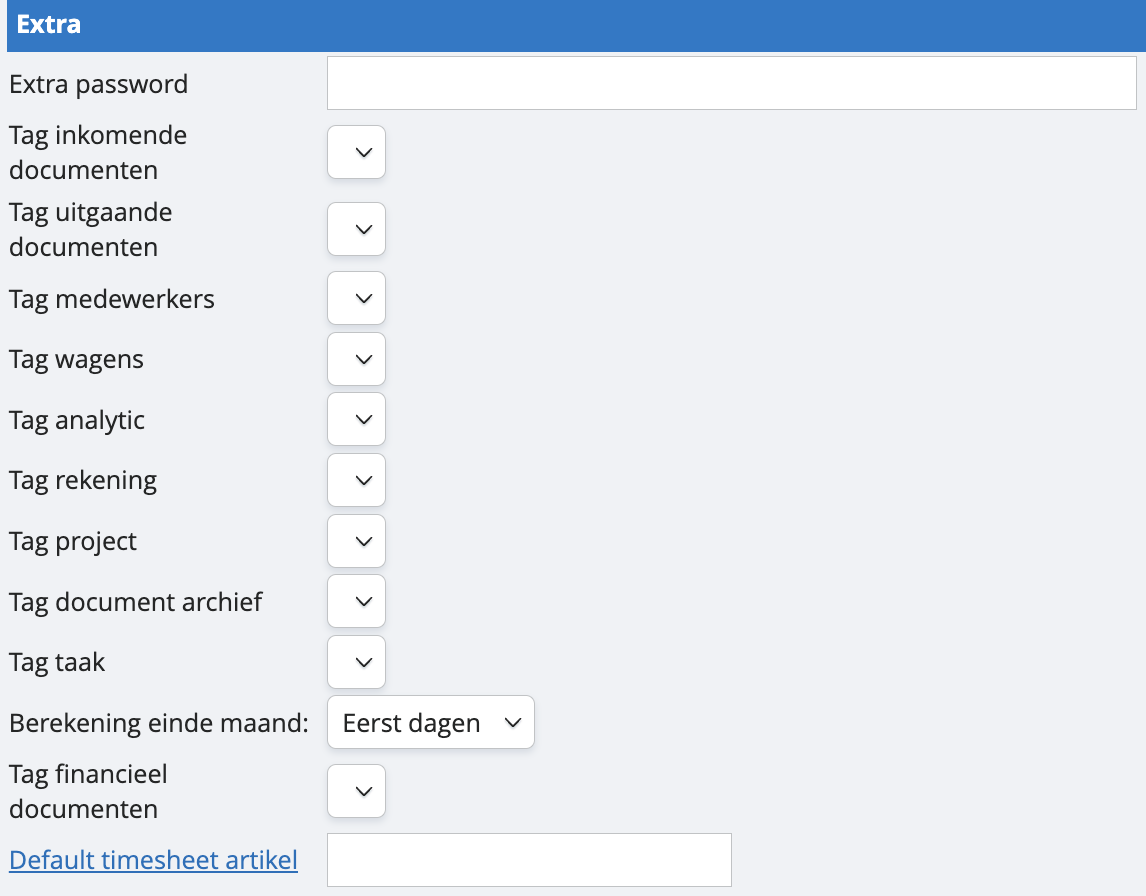Click the 'Tag medewerkers' label text
The width and height of the screenshot is (1146, 896).
(x=112, y=299)
